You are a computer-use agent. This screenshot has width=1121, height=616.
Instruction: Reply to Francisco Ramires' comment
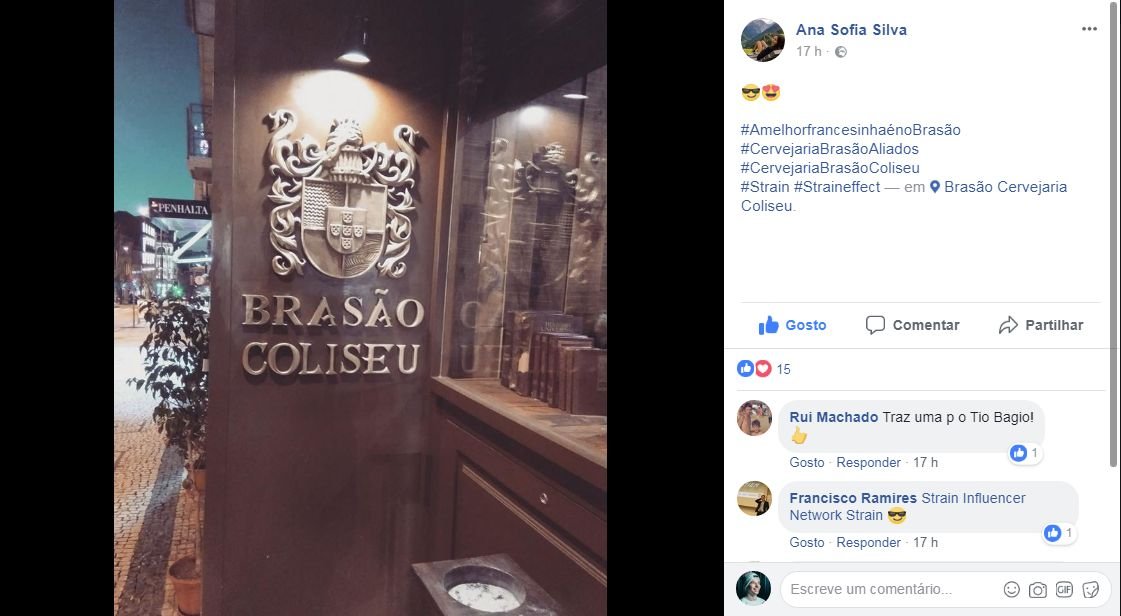point(869,542)
